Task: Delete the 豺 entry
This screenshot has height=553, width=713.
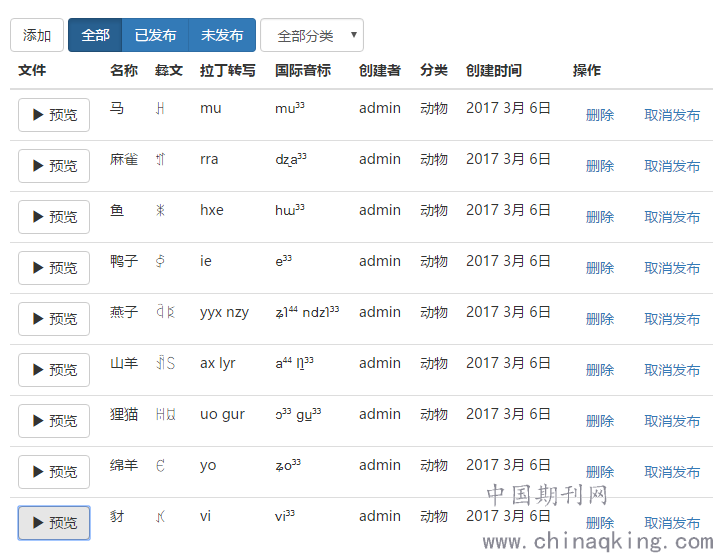Action: coord(600,523)
